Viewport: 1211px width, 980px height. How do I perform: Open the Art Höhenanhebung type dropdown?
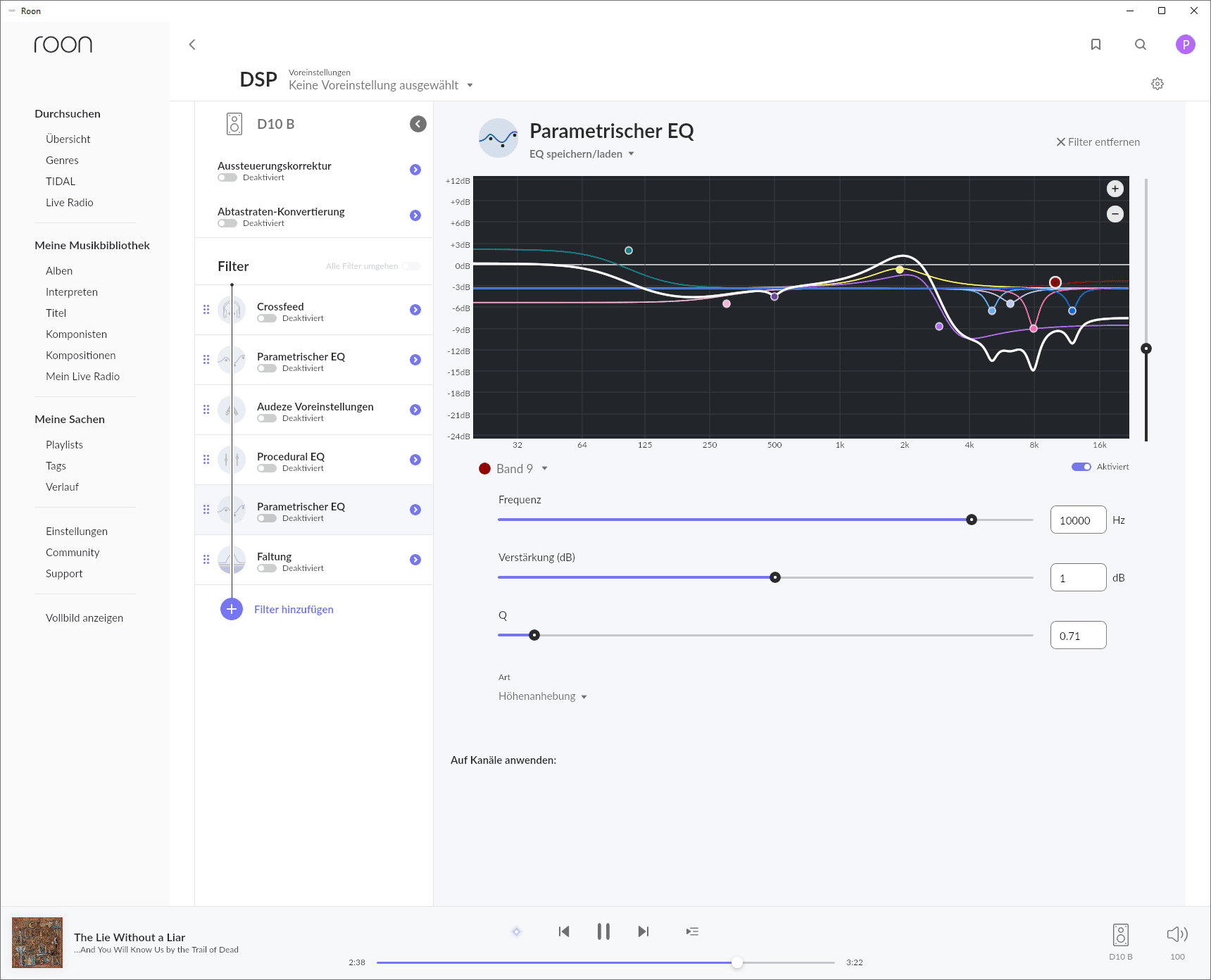click(543, 696)
